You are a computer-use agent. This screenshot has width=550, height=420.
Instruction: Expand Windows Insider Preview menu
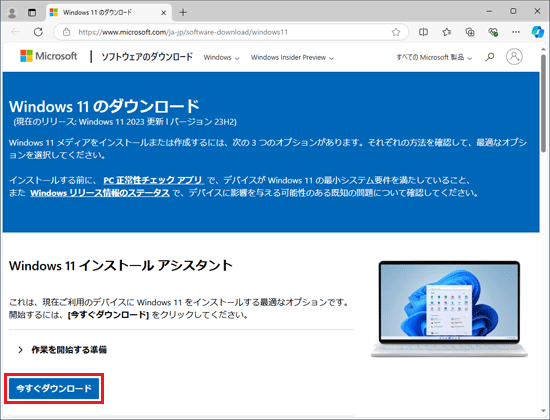pyautogui.click(x=292, y=58)
